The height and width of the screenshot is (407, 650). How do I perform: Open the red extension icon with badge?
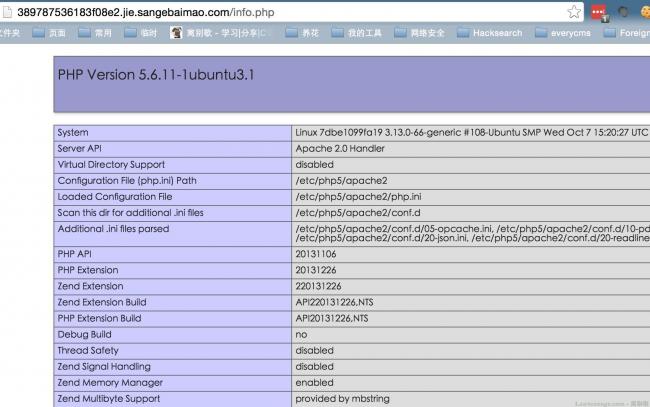point(599,12)
